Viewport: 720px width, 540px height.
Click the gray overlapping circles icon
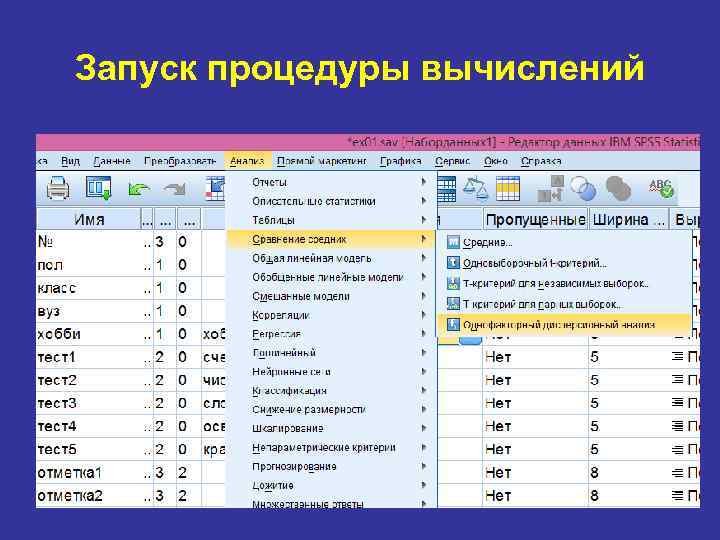619,188
